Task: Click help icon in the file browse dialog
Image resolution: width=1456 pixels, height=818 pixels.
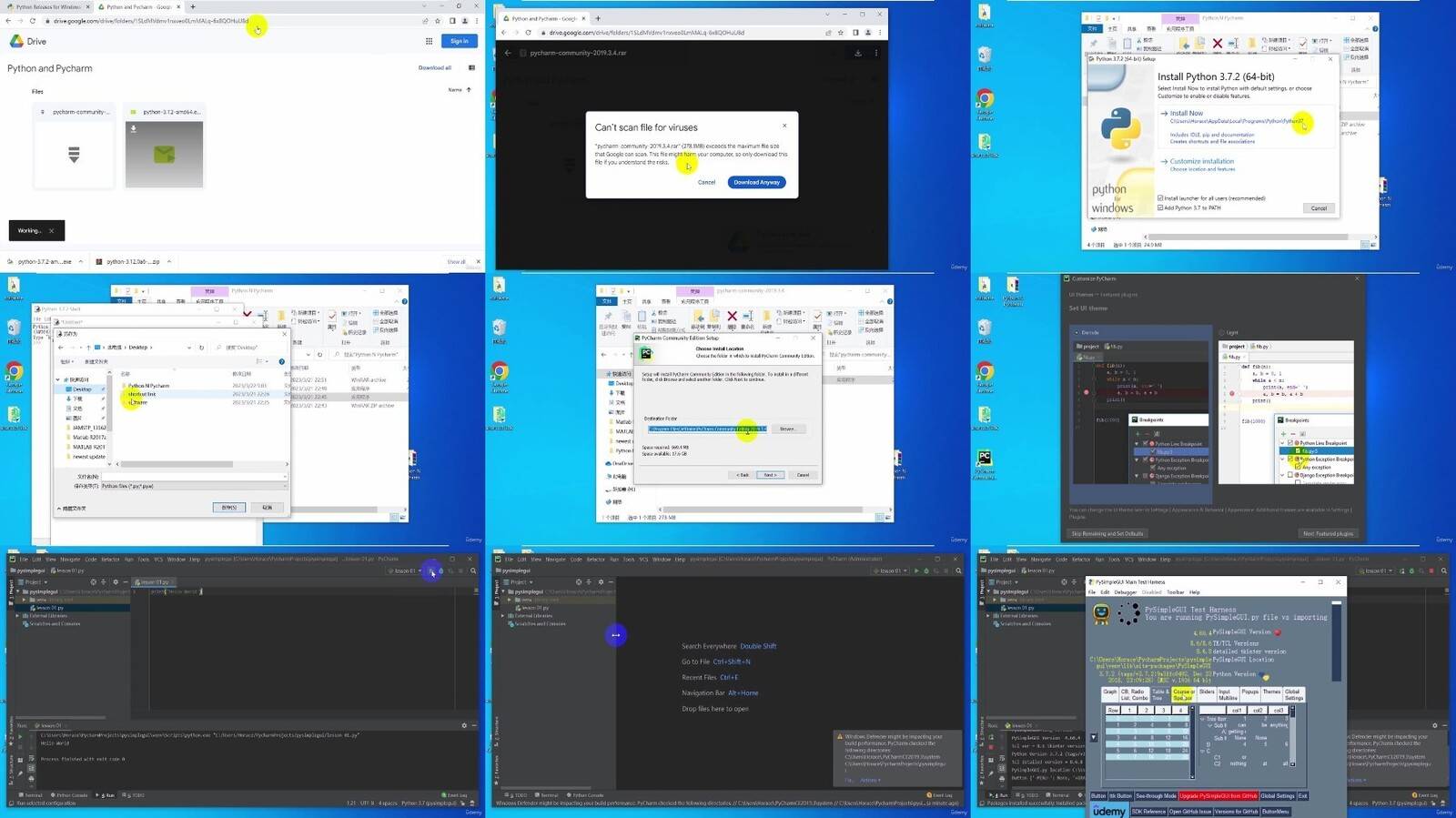Action: coord(281,361)
